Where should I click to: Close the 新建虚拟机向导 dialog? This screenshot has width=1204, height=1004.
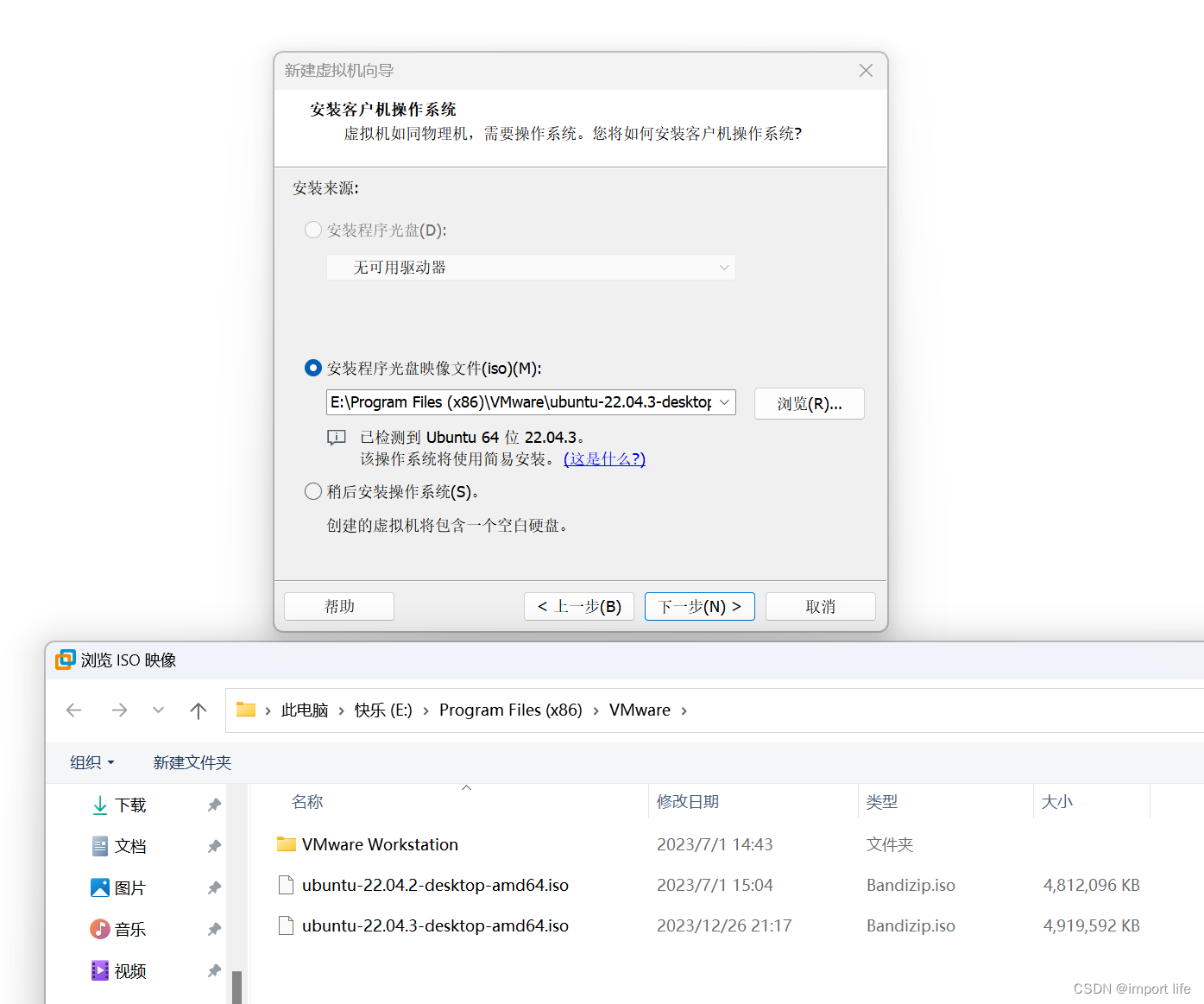(866, 71)
